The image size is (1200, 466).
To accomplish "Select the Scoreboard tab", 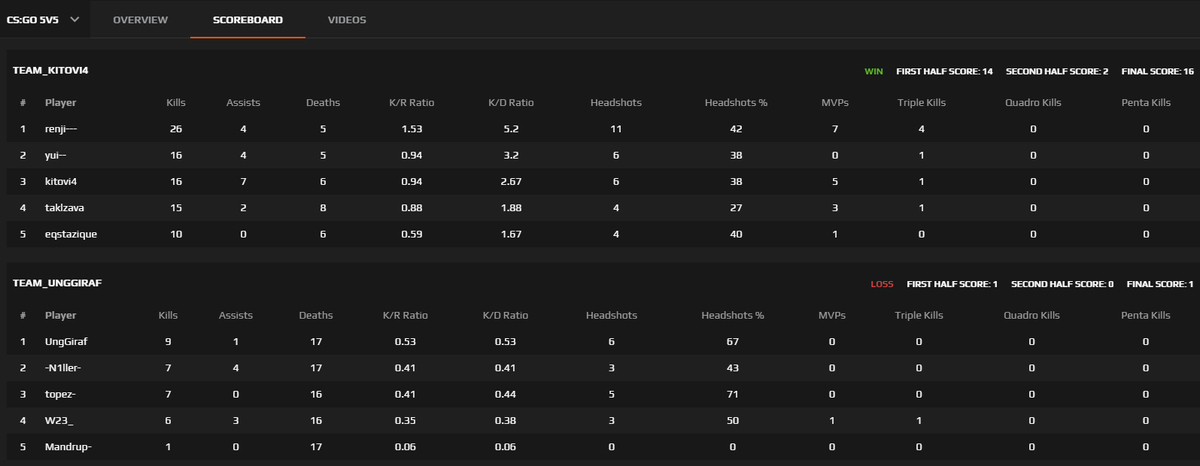I will click(248, 19).
